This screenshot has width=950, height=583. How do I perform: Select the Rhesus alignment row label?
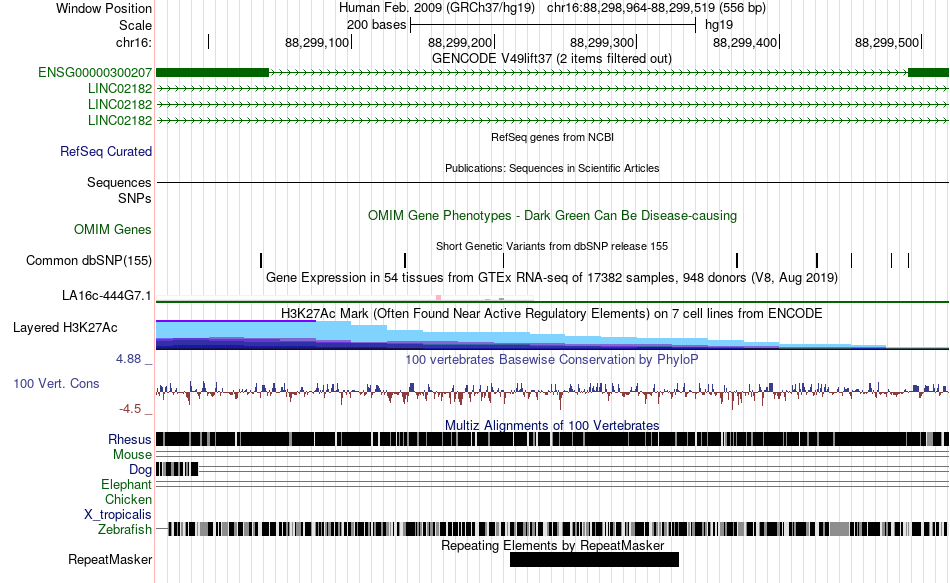[x=130, y=439]
